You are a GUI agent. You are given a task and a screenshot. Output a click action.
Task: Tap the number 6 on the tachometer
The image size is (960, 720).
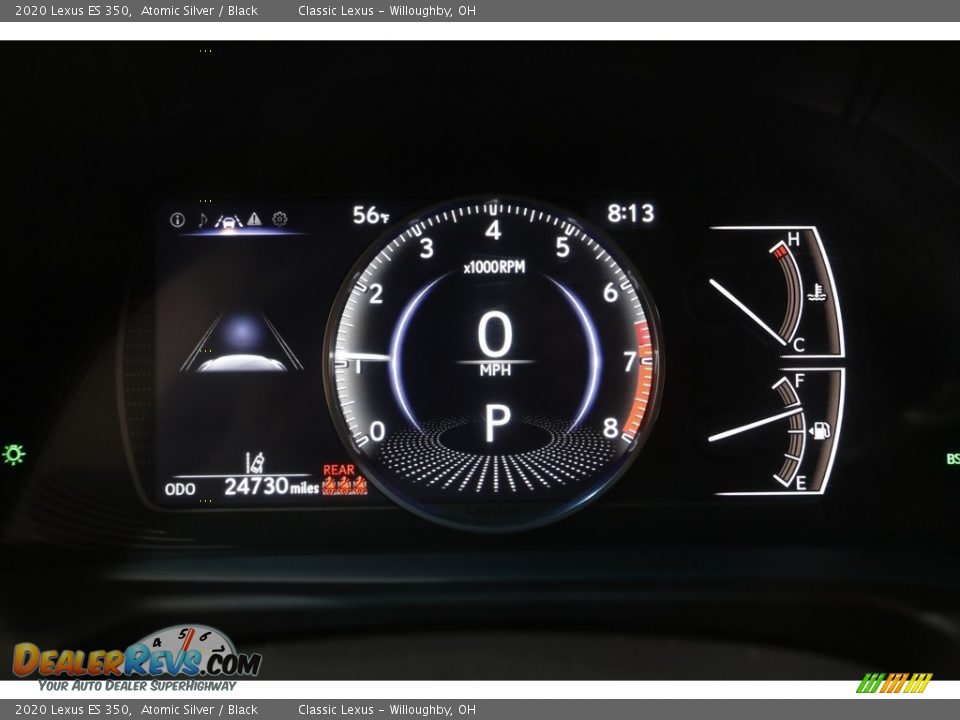click(610, 293)
